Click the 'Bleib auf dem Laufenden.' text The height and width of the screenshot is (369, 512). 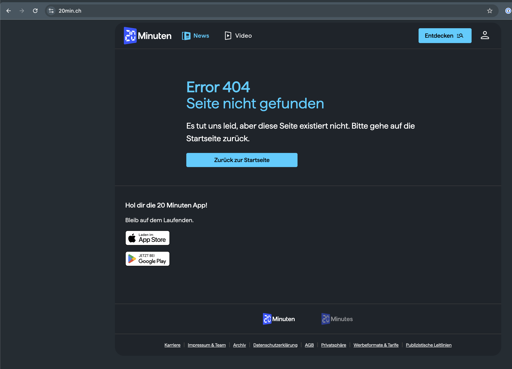pyautogui.click(x=159, y=220)
